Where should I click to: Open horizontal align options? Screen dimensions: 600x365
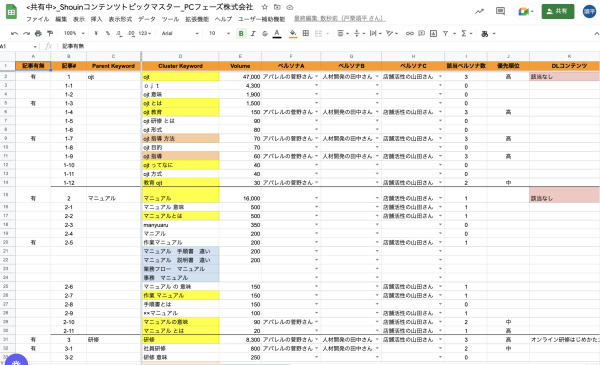(x=342, y=34)
